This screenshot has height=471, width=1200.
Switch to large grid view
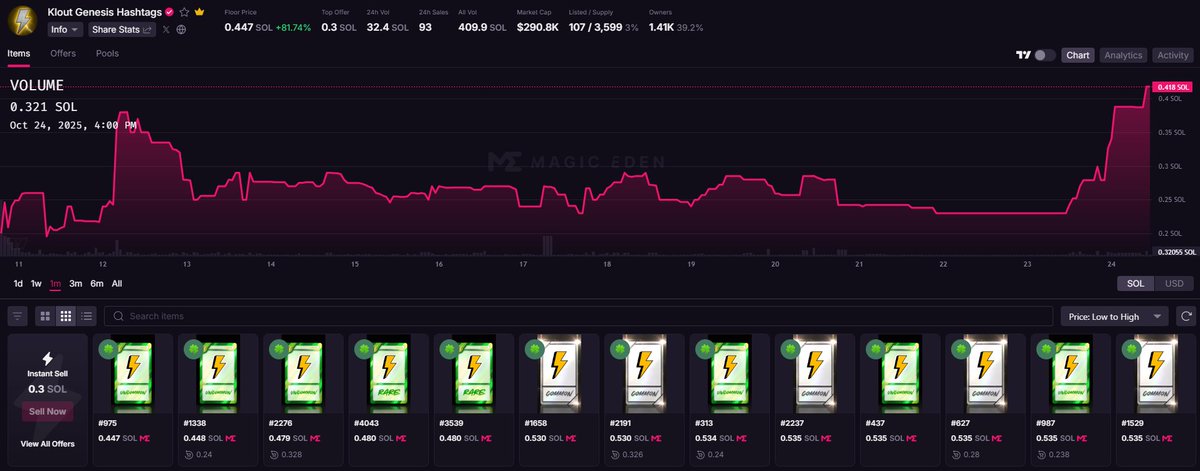[45, 316]
